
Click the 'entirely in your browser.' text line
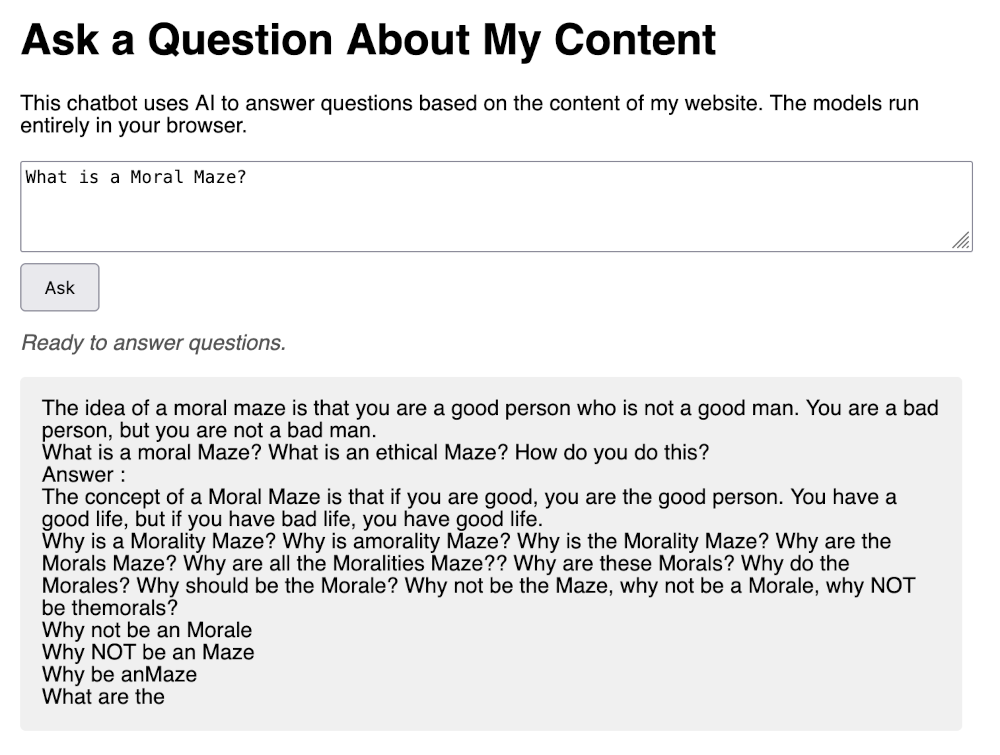point(133,127)
